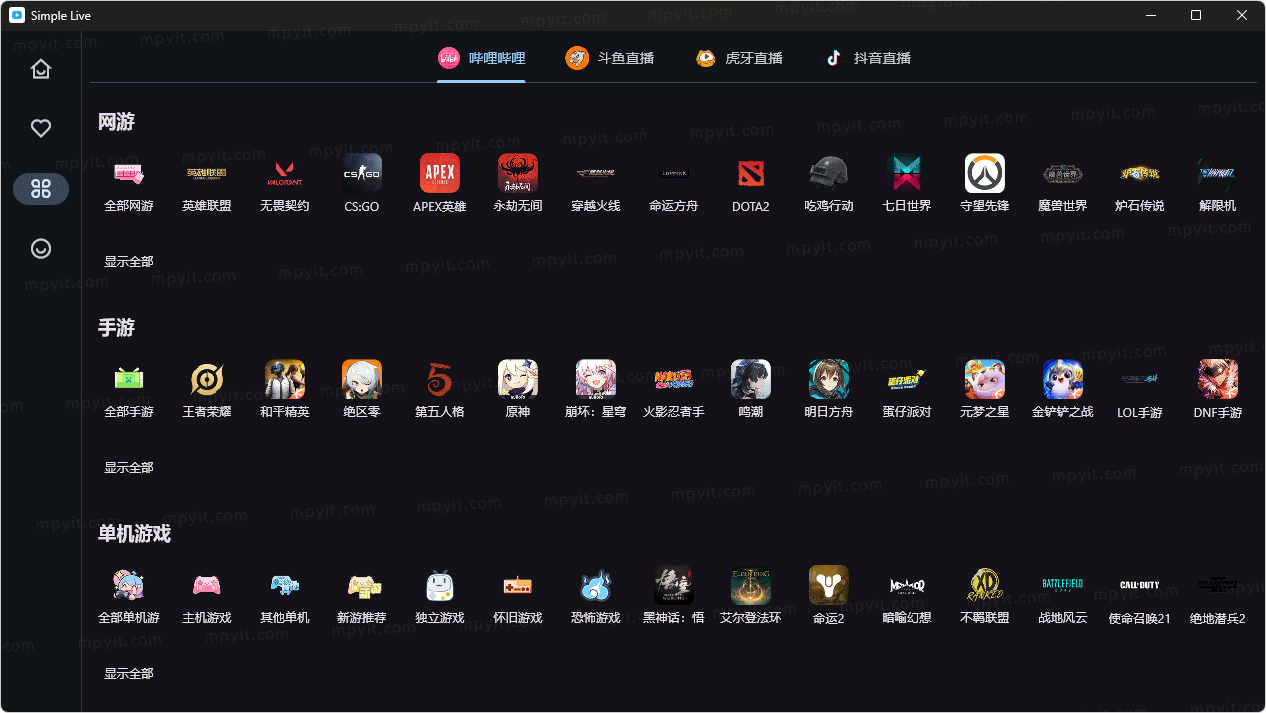The height and width of the screenshot is (713, 1266).
Task: Open 第五人格 category
Action: [x=440, y=389]
